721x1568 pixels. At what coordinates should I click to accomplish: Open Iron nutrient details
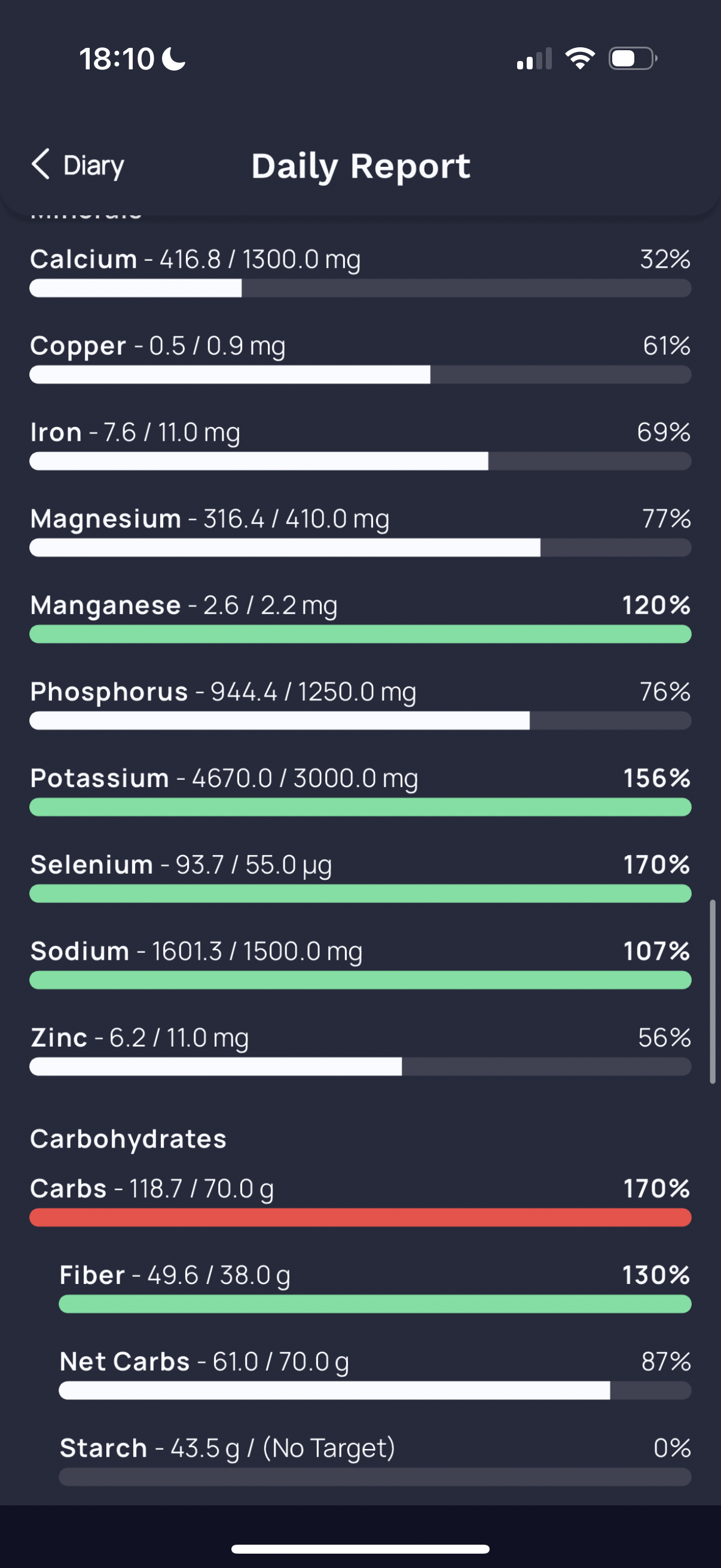pos(360,444)
